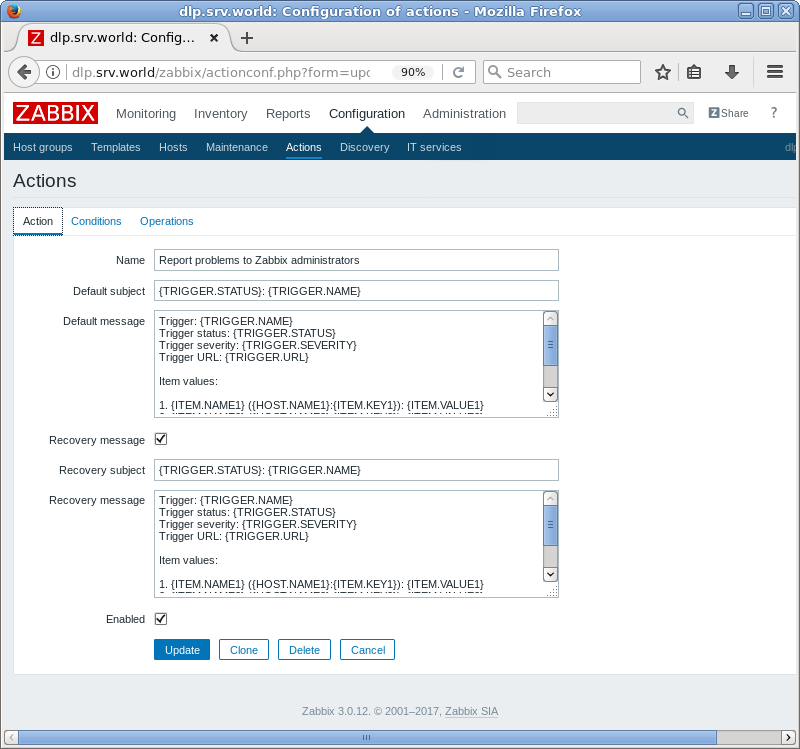
Task: Open the Monitoring menu
Action: click(146, 114)
